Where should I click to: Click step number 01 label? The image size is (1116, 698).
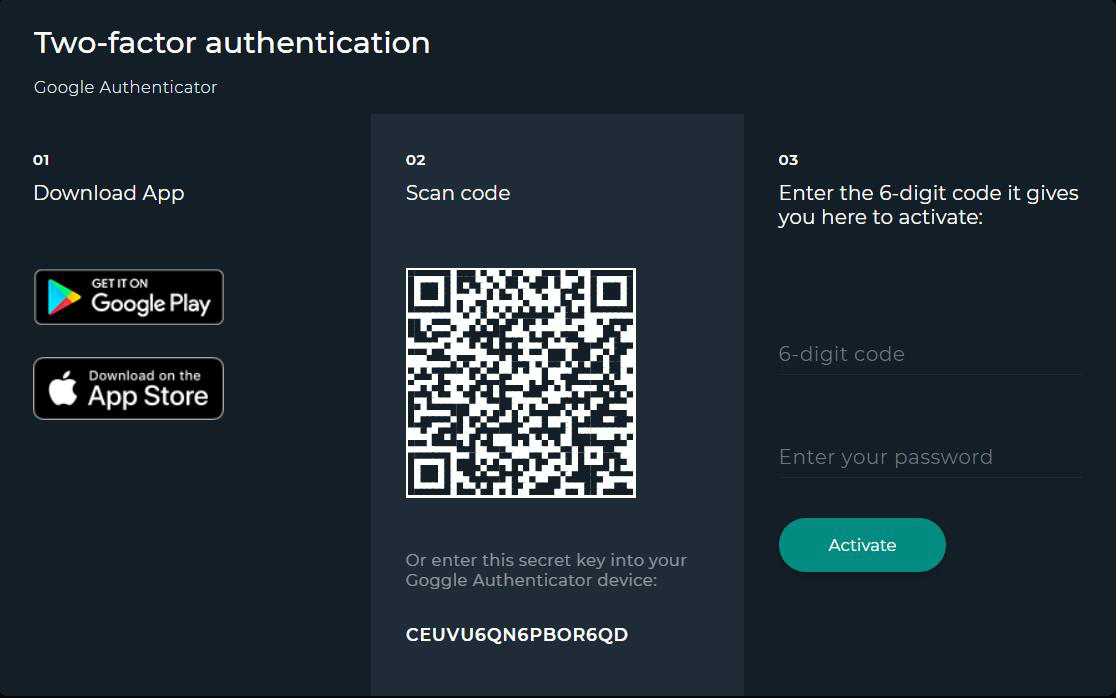[41, 160]
